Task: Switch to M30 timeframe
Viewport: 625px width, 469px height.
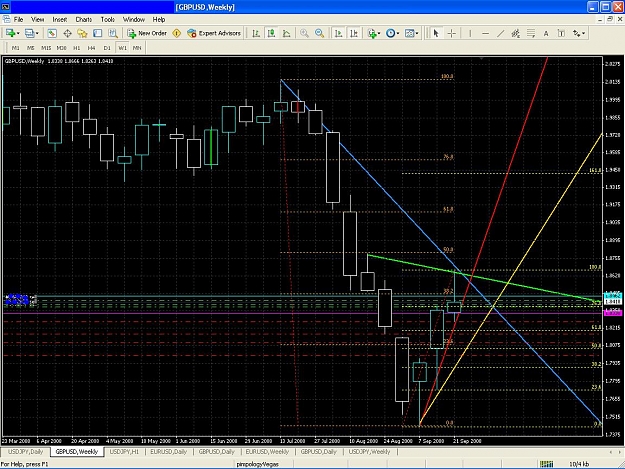Action: (x=61, y=48)
